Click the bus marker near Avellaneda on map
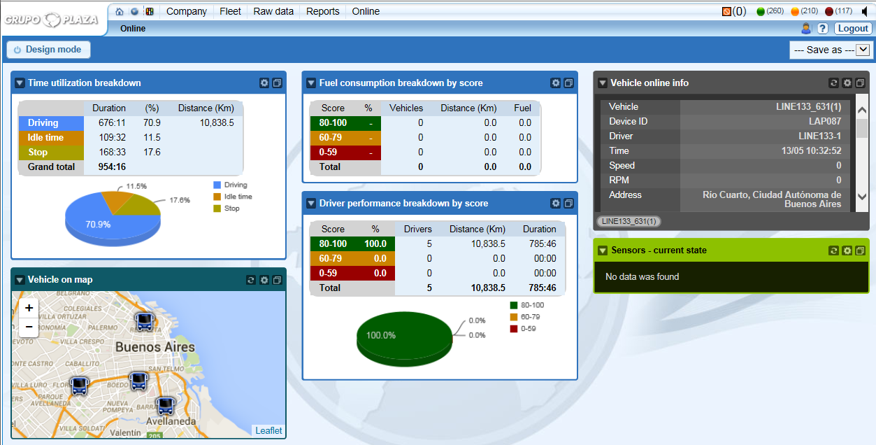Viewport: 876px width, 445px height. 165,405
